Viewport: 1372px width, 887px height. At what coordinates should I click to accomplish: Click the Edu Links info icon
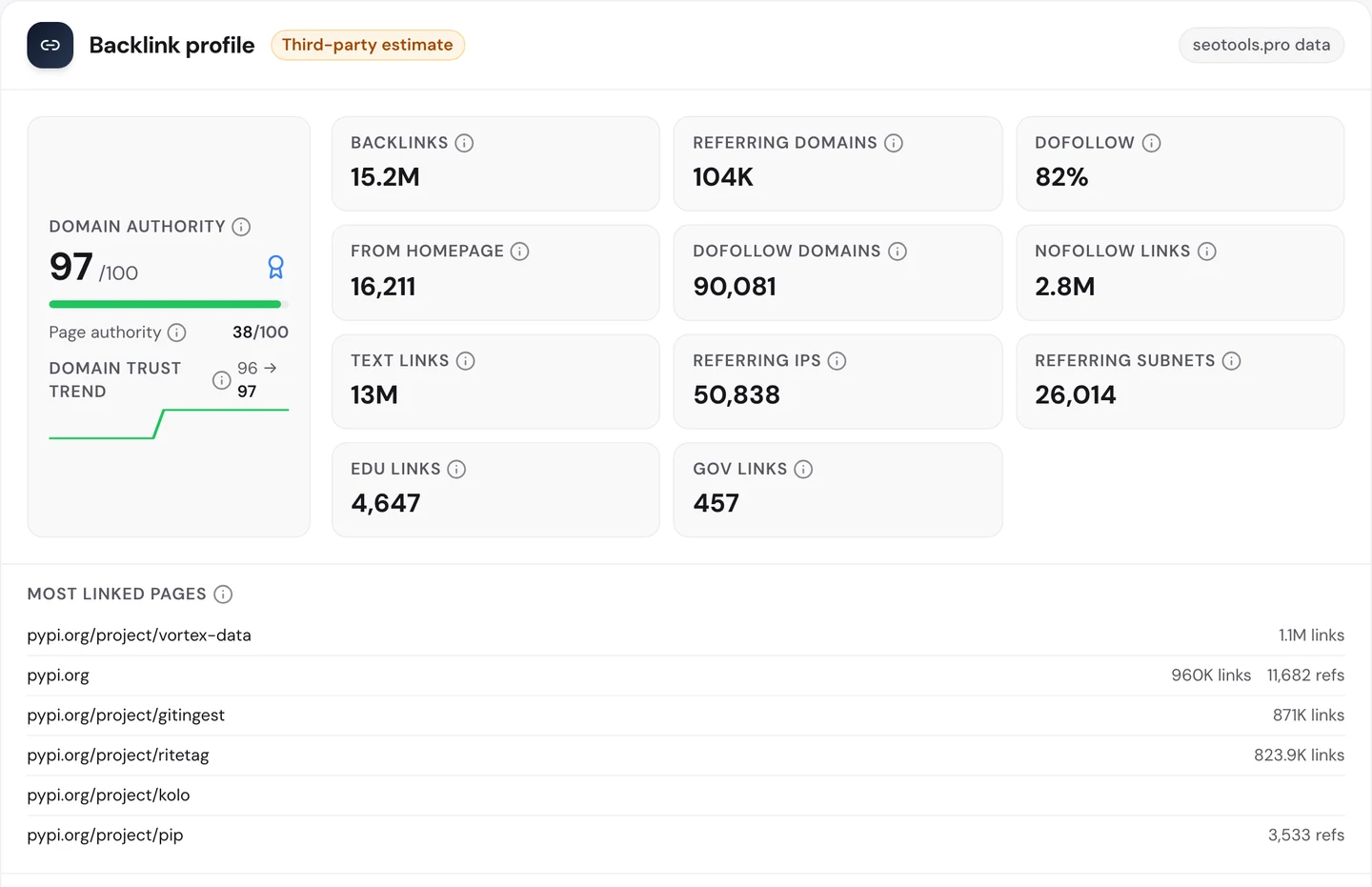tap(456, 470)
